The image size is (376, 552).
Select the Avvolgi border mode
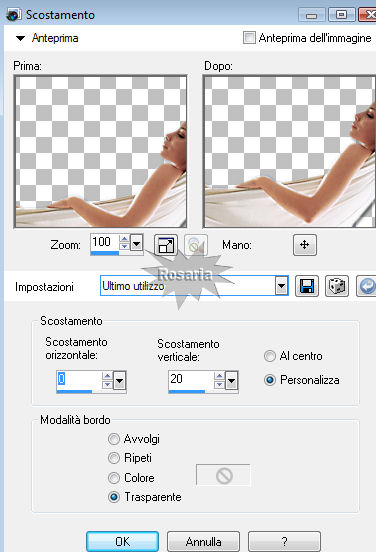(x=114, y=439)
